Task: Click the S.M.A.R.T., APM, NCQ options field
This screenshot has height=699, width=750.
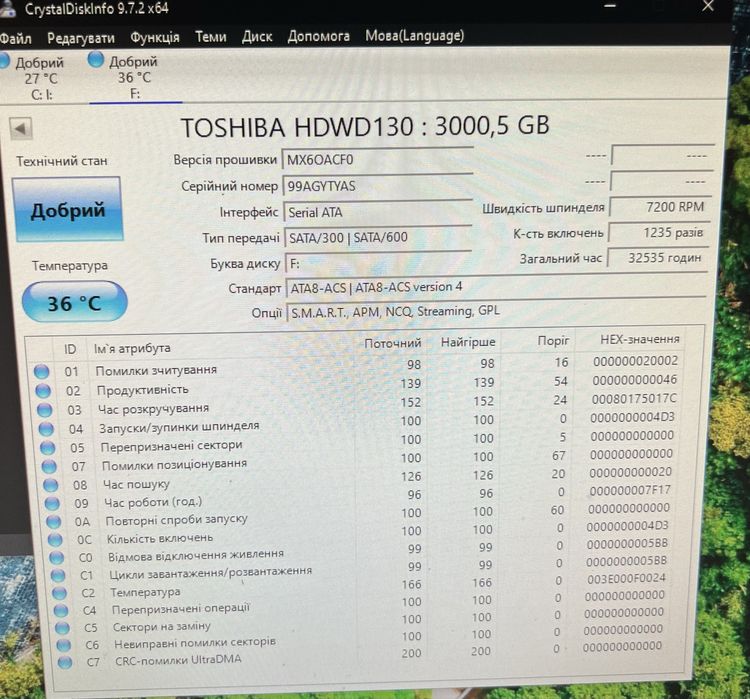Action: 496,311
